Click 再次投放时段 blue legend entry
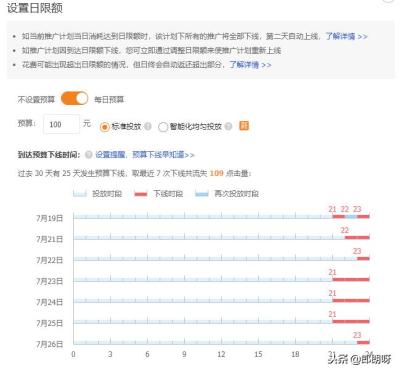Image resolution: width=400 pixels, height=373 pixels. point(227,194)
